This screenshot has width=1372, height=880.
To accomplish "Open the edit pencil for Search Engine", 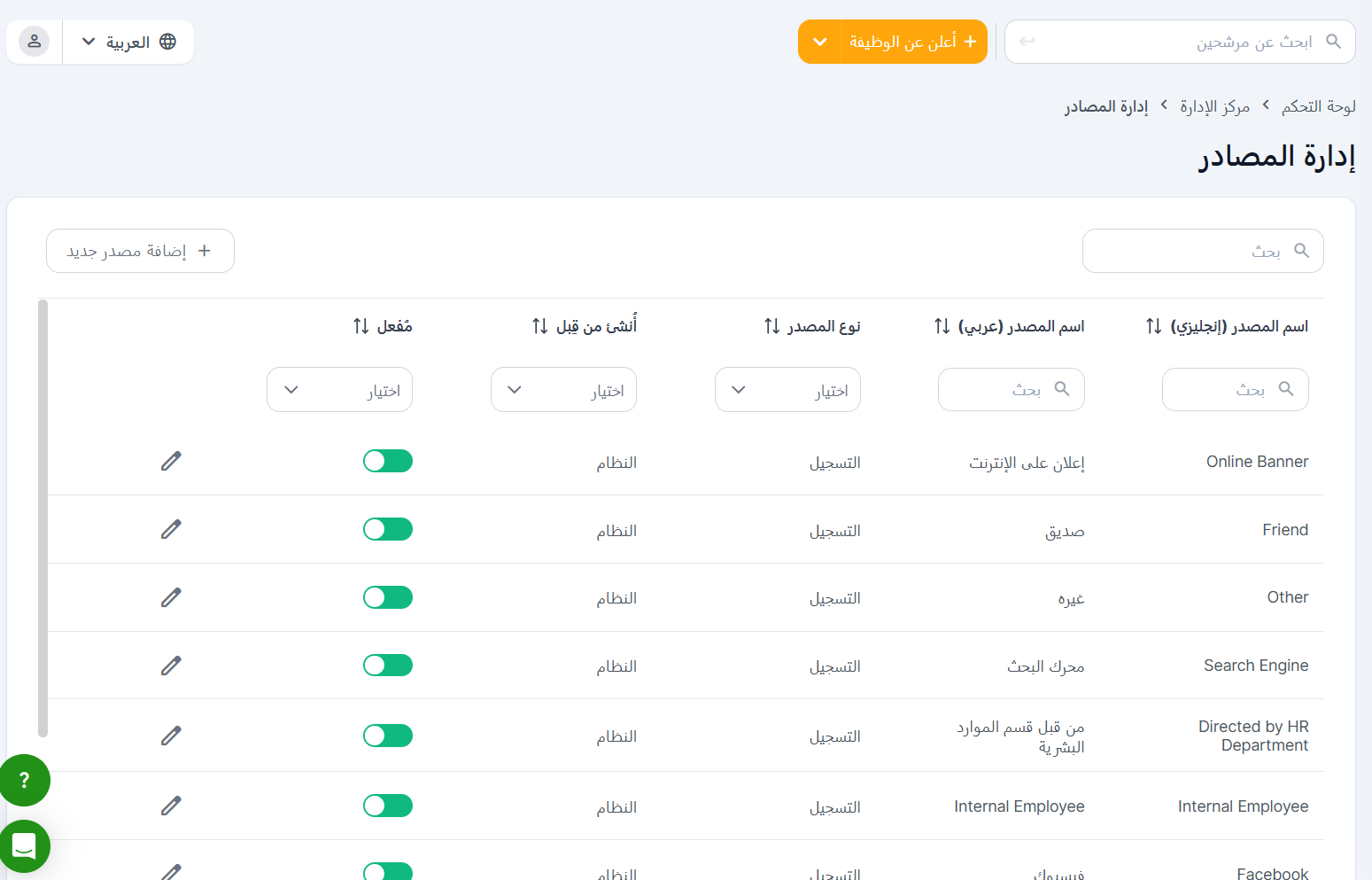I will pyautogui.click(x=171, y=666).
